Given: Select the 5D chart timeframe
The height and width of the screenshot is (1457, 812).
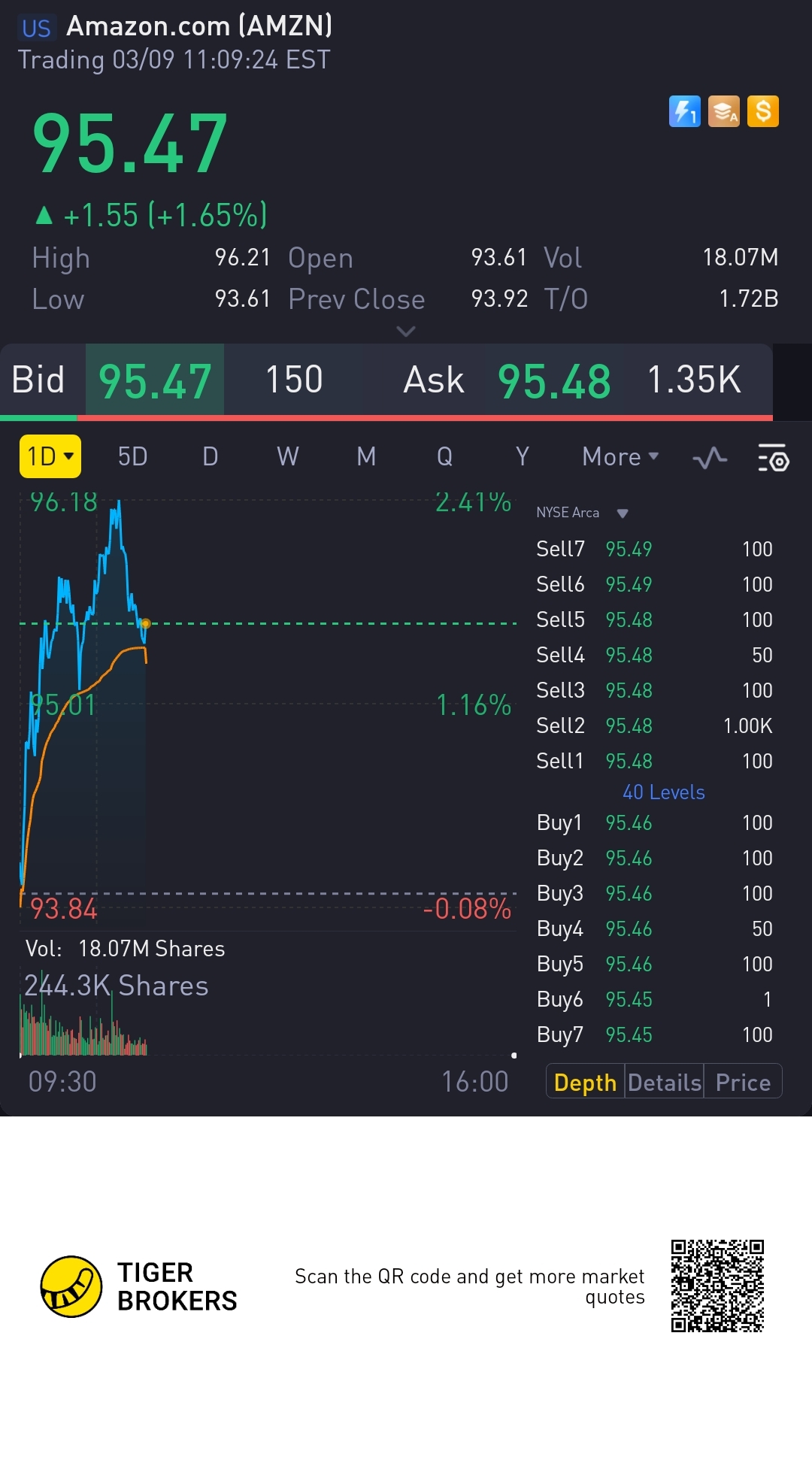Looking at the screenshot, I should tap(132, 456).
